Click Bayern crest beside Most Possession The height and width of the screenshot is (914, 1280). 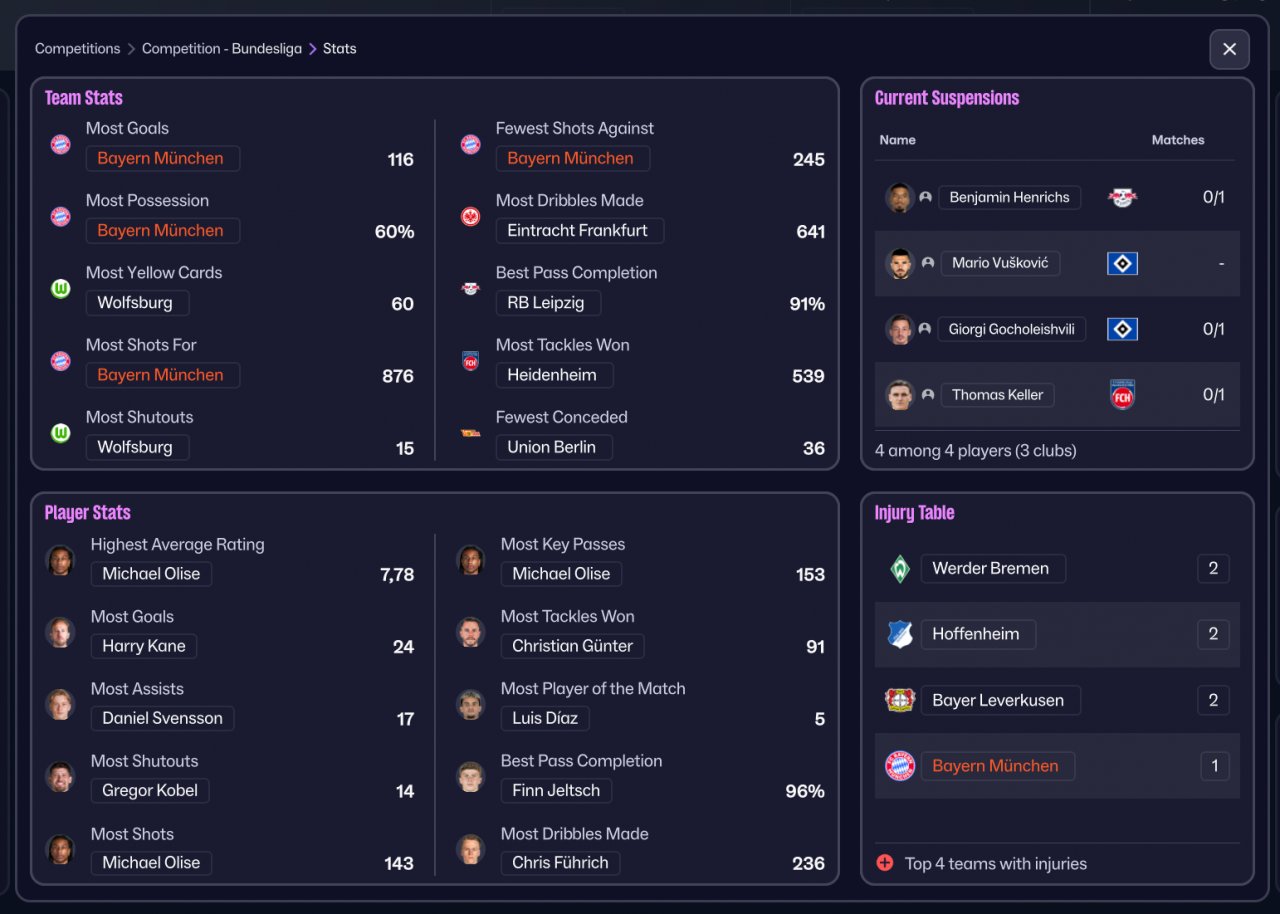[61, 216]
